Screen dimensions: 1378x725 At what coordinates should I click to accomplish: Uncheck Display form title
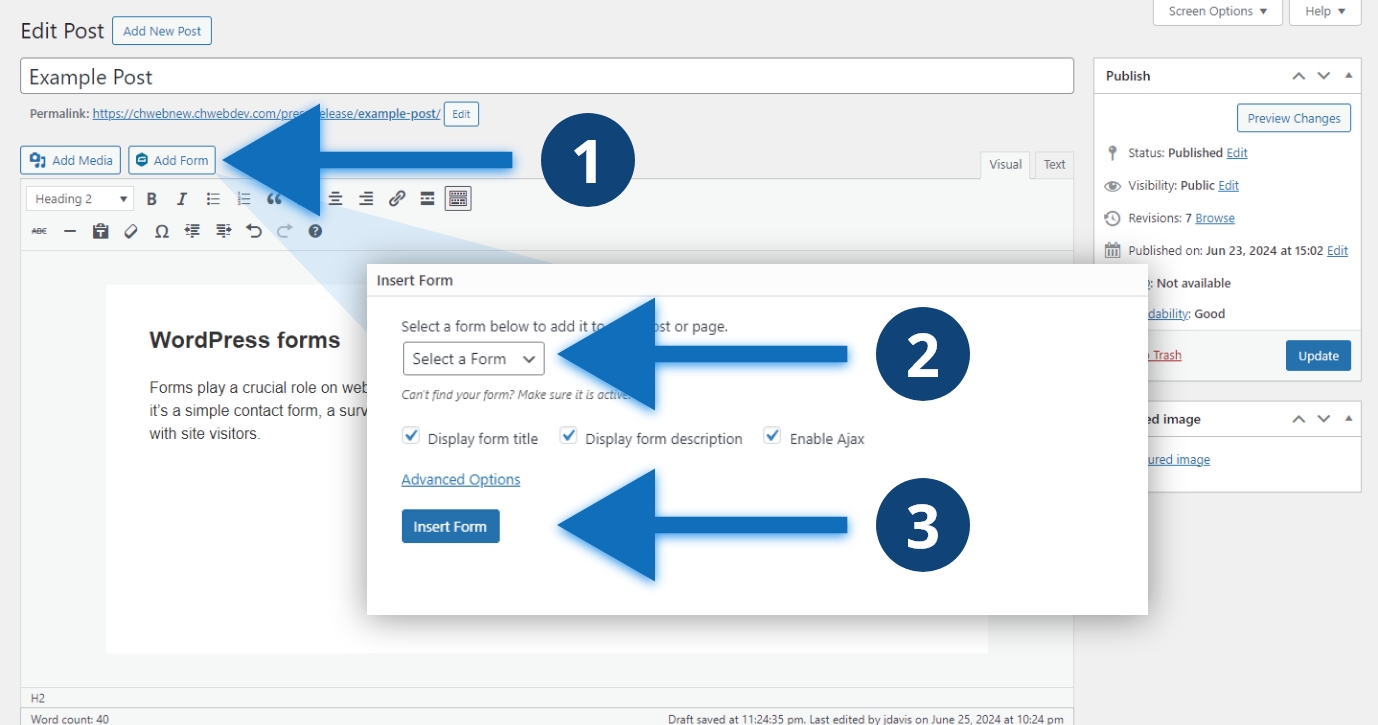[x=410, y=436]
